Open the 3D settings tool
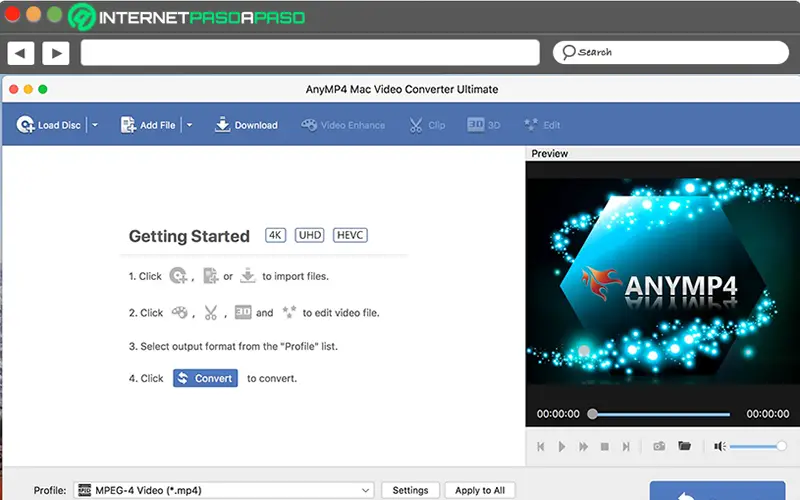 pyautogui.click(x=483, y=125)
